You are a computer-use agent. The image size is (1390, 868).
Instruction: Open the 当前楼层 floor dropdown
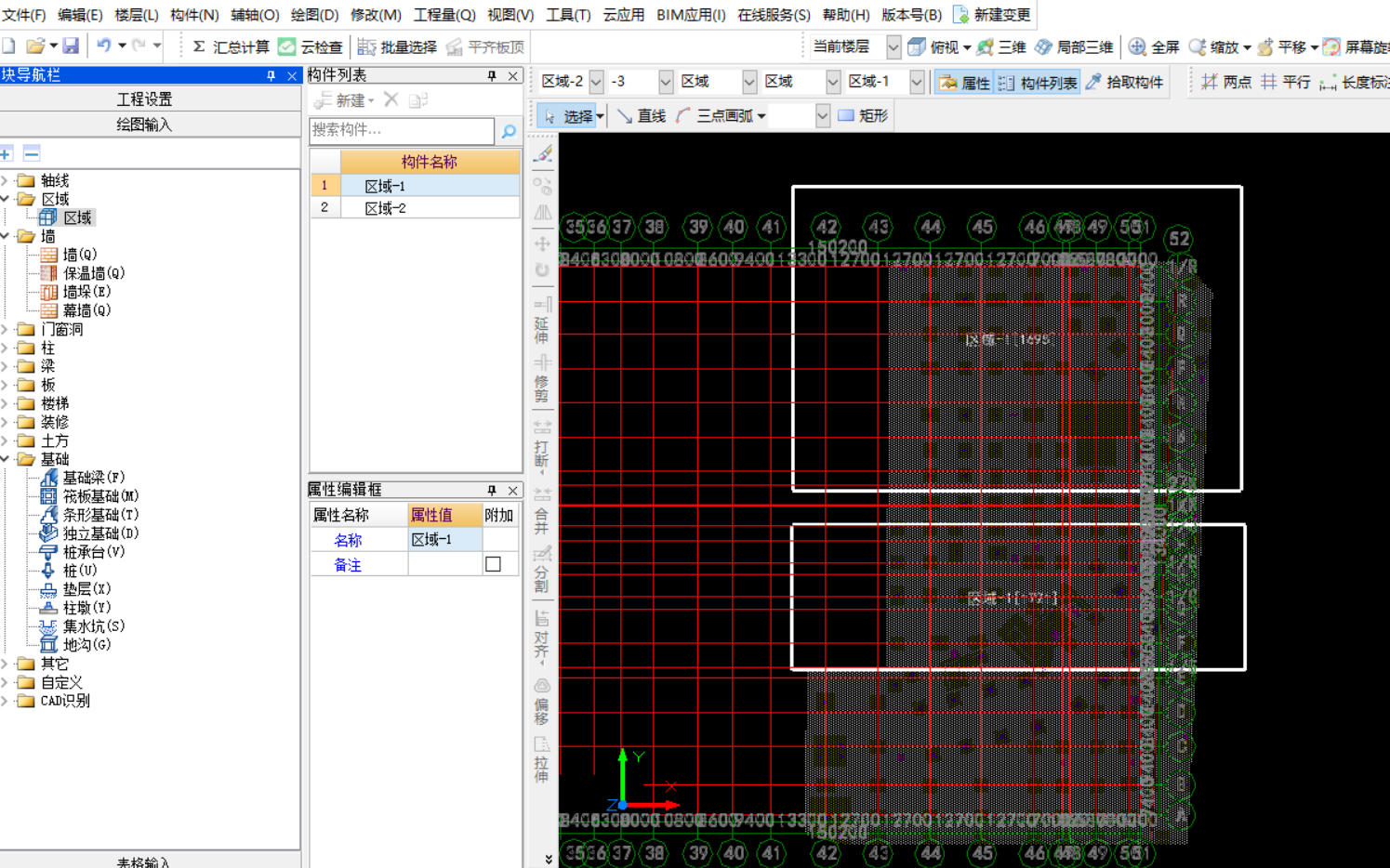tap(893, 46)
